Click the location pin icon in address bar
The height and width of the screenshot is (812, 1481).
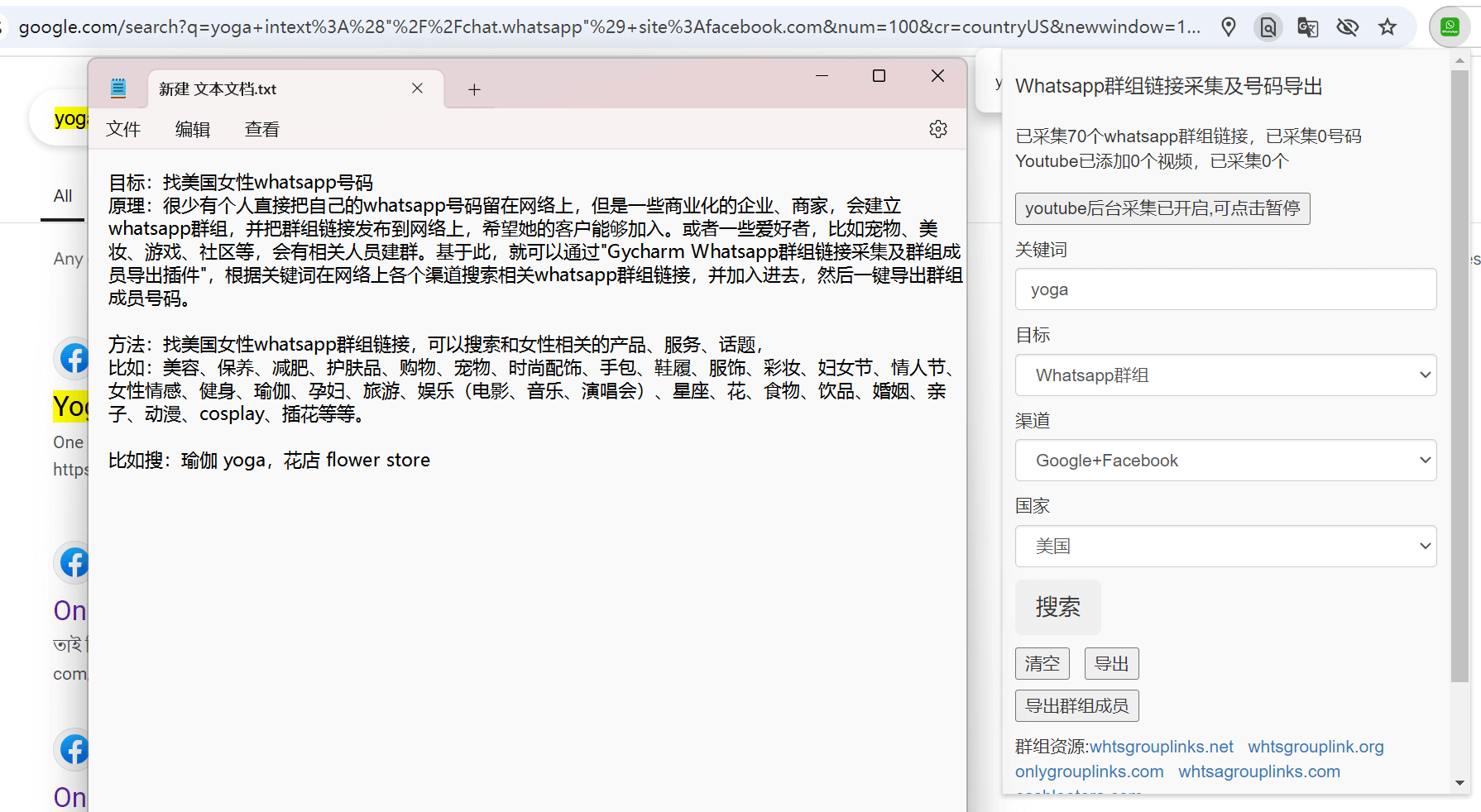point(1229,27)
